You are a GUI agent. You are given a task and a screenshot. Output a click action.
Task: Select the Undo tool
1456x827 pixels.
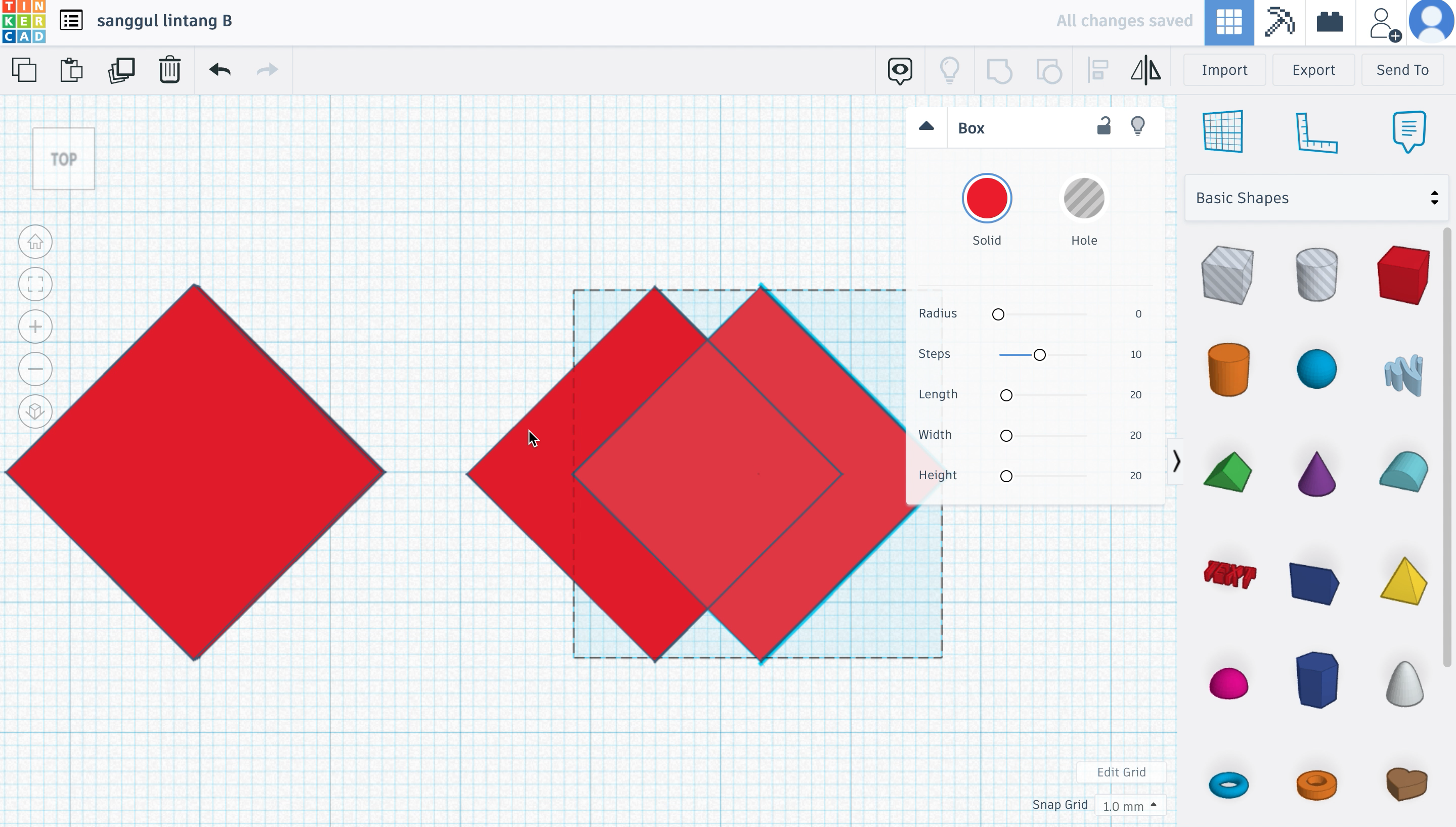(x=219, y=70)
